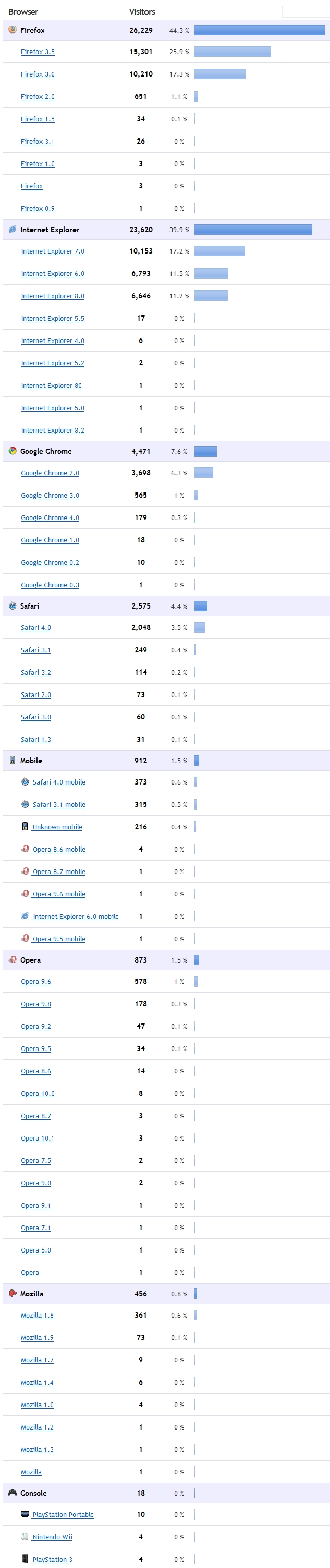Open the Google Chrome 2.0 link

click(x=50, y=473)
